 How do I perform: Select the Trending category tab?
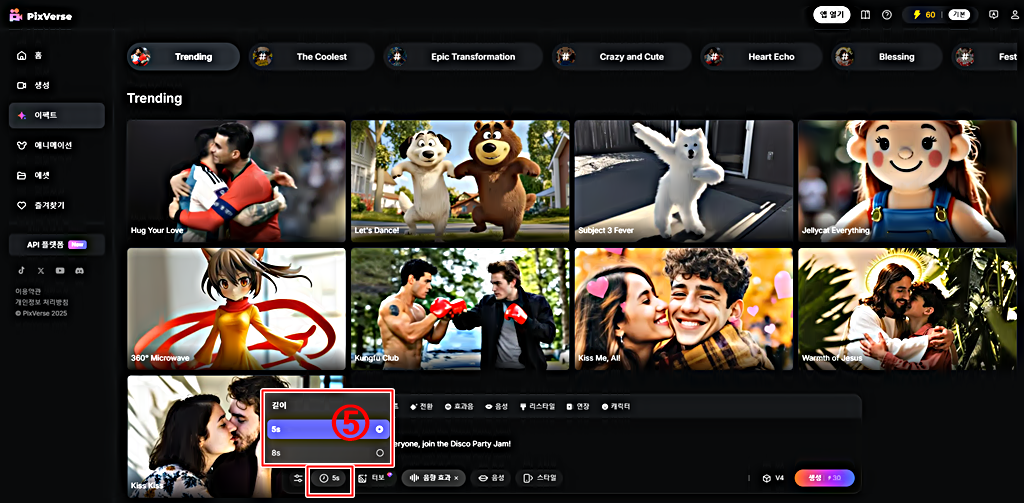pyautogui.click(x=184, y=57)
